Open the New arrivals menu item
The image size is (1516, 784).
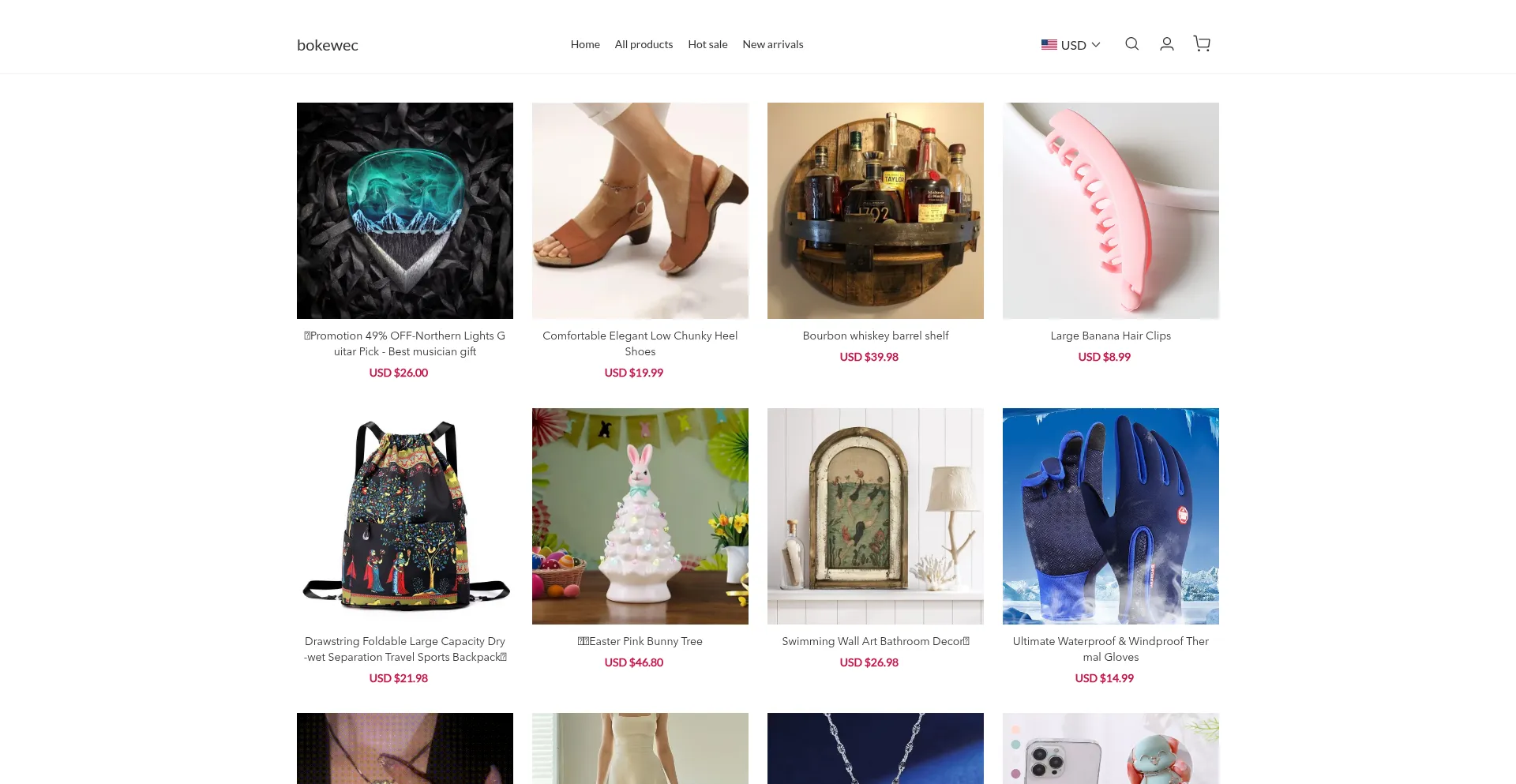coord(772,44)
